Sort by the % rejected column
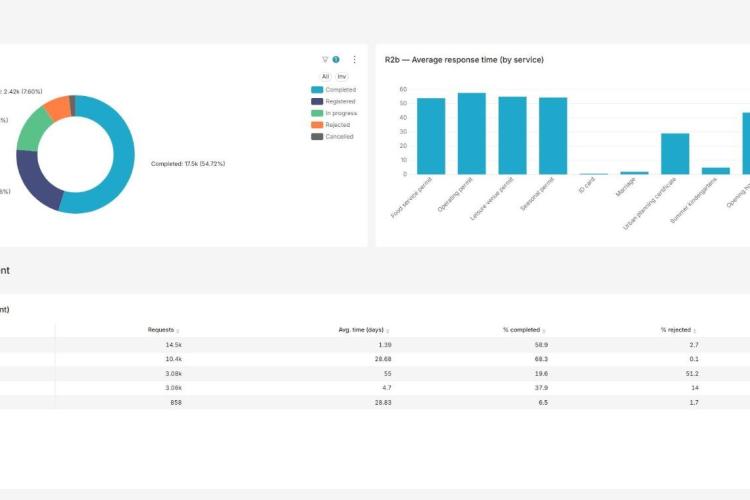750x500 pixels. tap(678, 330)
